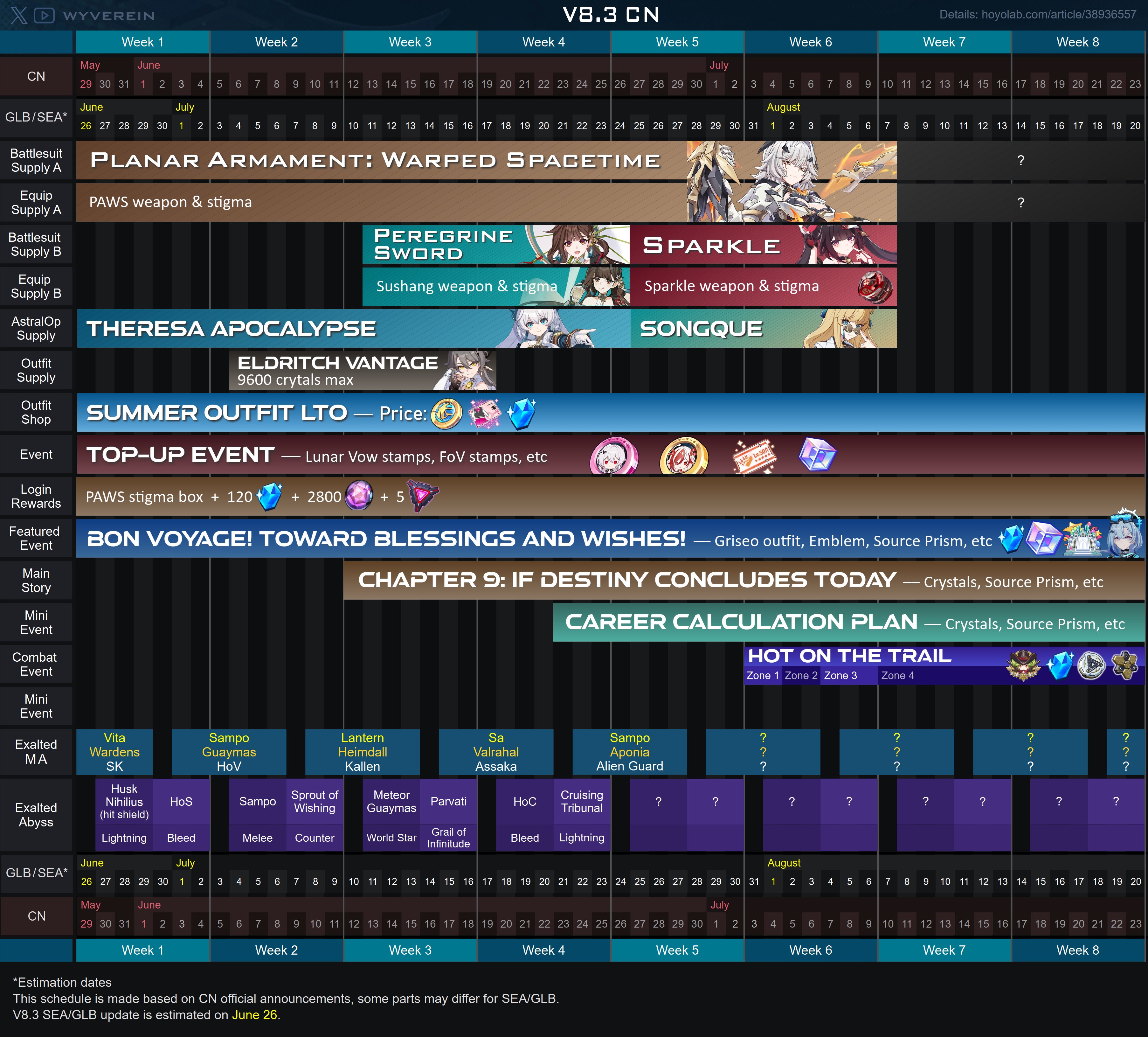1148x1037 pixels.
Task: Click the Career Calculation Plan banner
Action: coord(849,623)
